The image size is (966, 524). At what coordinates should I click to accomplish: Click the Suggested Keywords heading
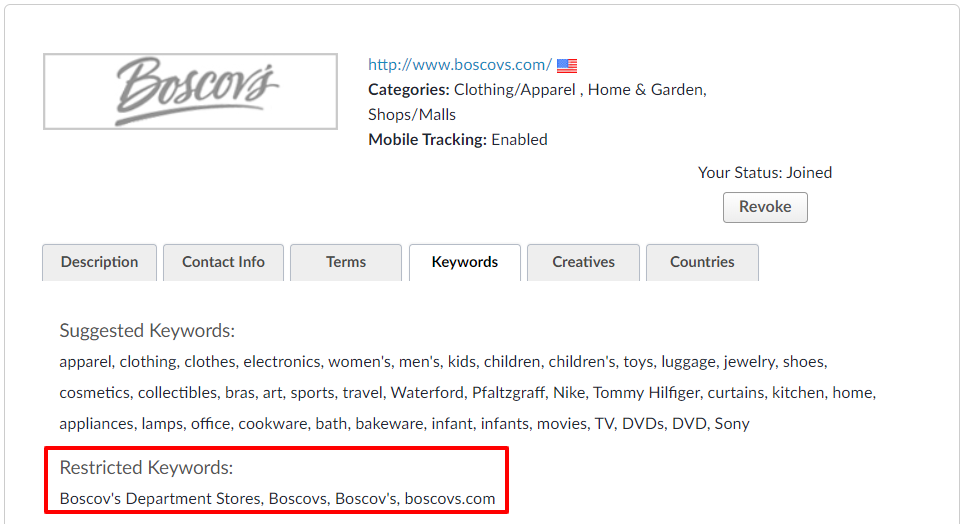(x=147, y=331)
